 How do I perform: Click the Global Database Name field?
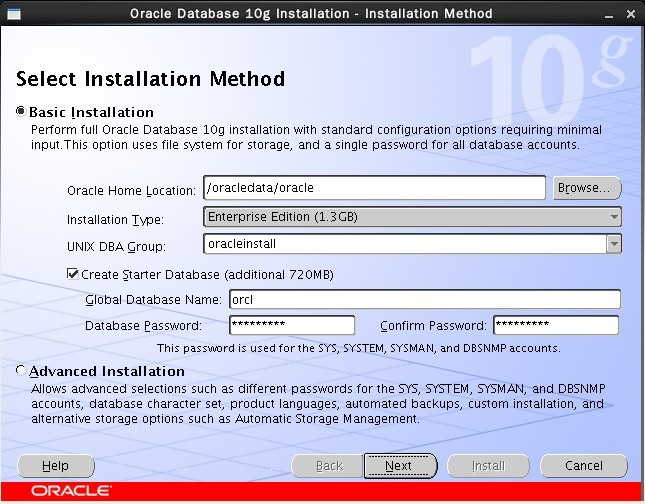coord(425,299)
